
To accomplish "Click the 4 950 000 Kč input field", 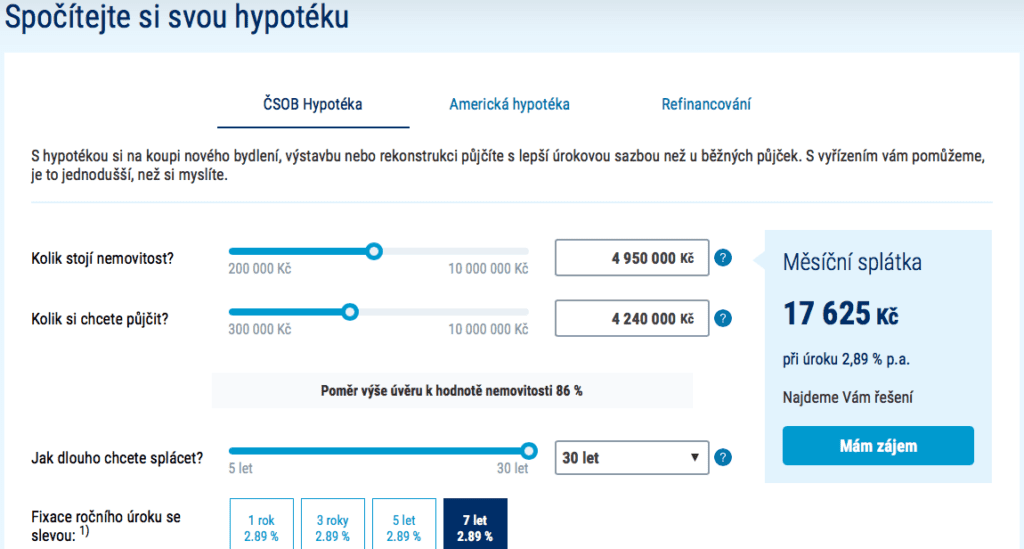I will (632, 258).
